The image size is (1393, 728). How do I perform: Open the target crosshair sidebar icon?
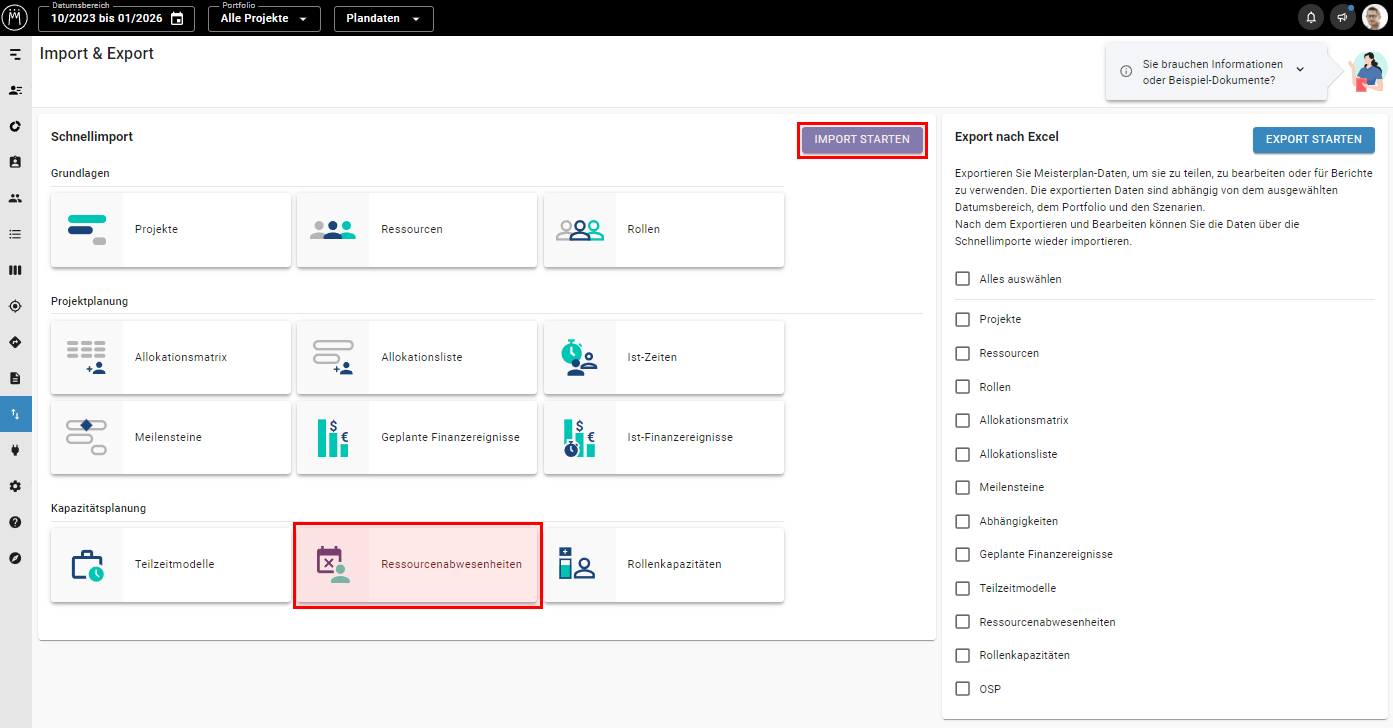pos(15,306)
